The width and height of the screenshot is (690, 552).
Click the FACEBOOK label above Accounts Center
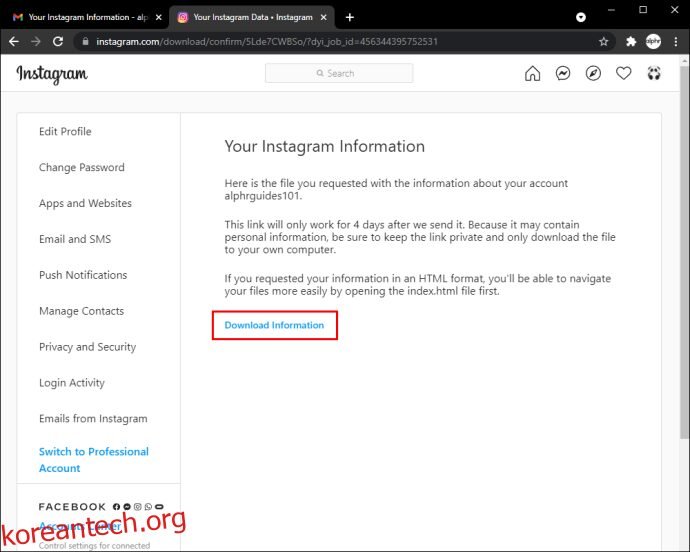click(x=72, y=507)
